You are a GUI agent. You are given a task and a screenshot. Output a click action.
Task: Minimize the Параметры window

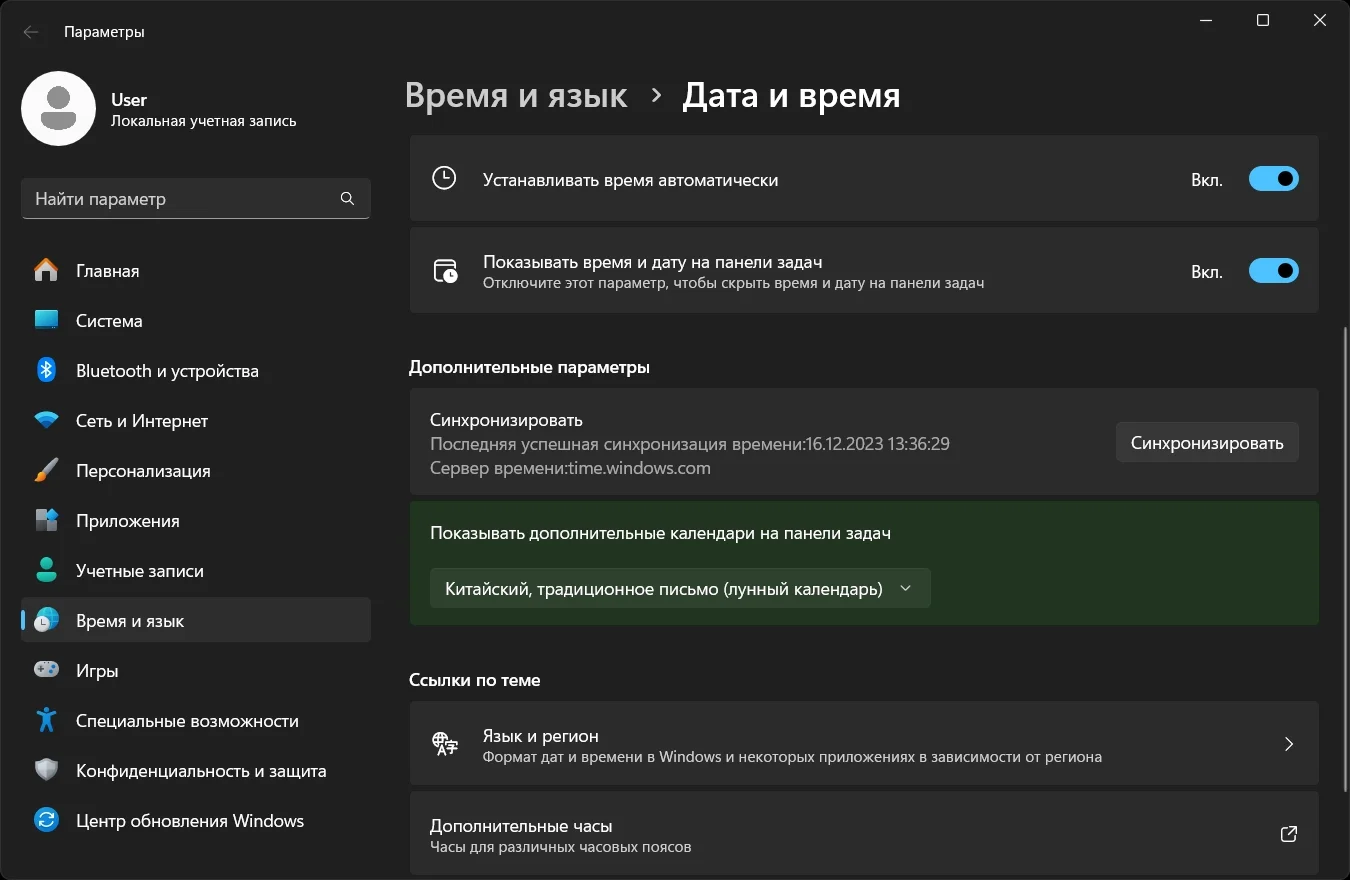1206,21
